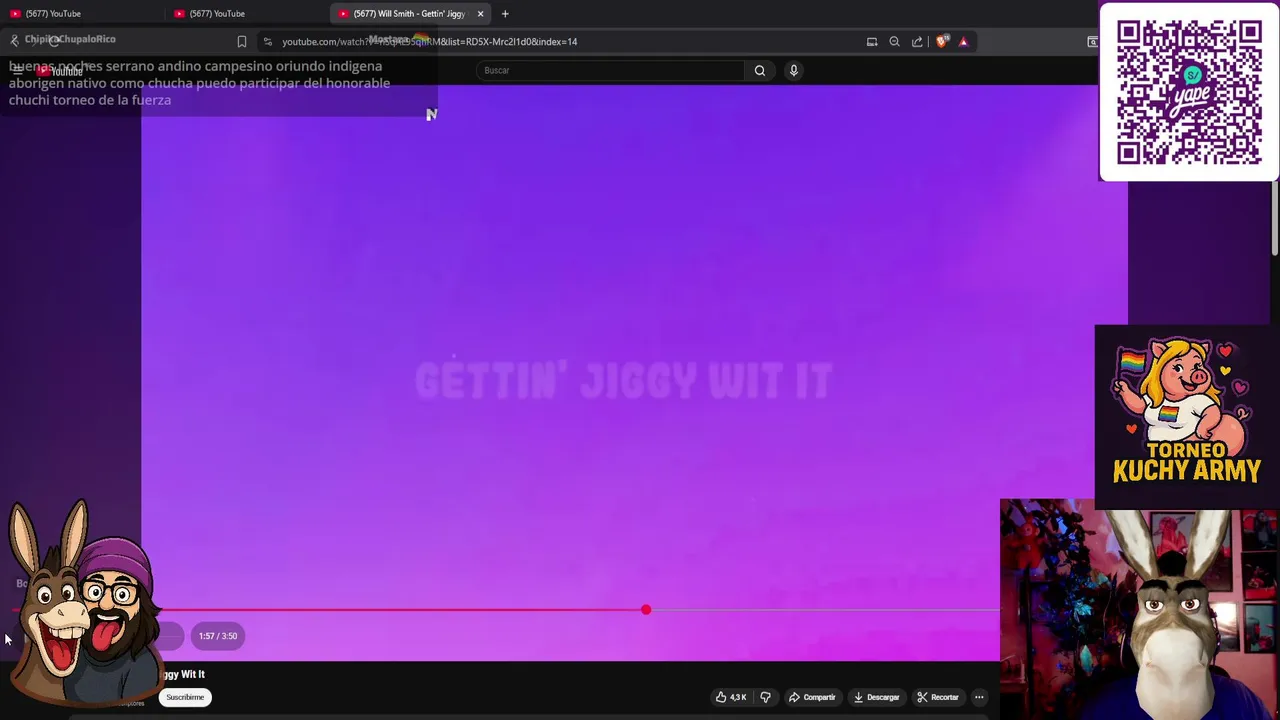The image size is (1280, 720).
Task: Close the Will Smith Gettin' Jiggy tab
Action: pyautogui.click(x=481, y=14)
